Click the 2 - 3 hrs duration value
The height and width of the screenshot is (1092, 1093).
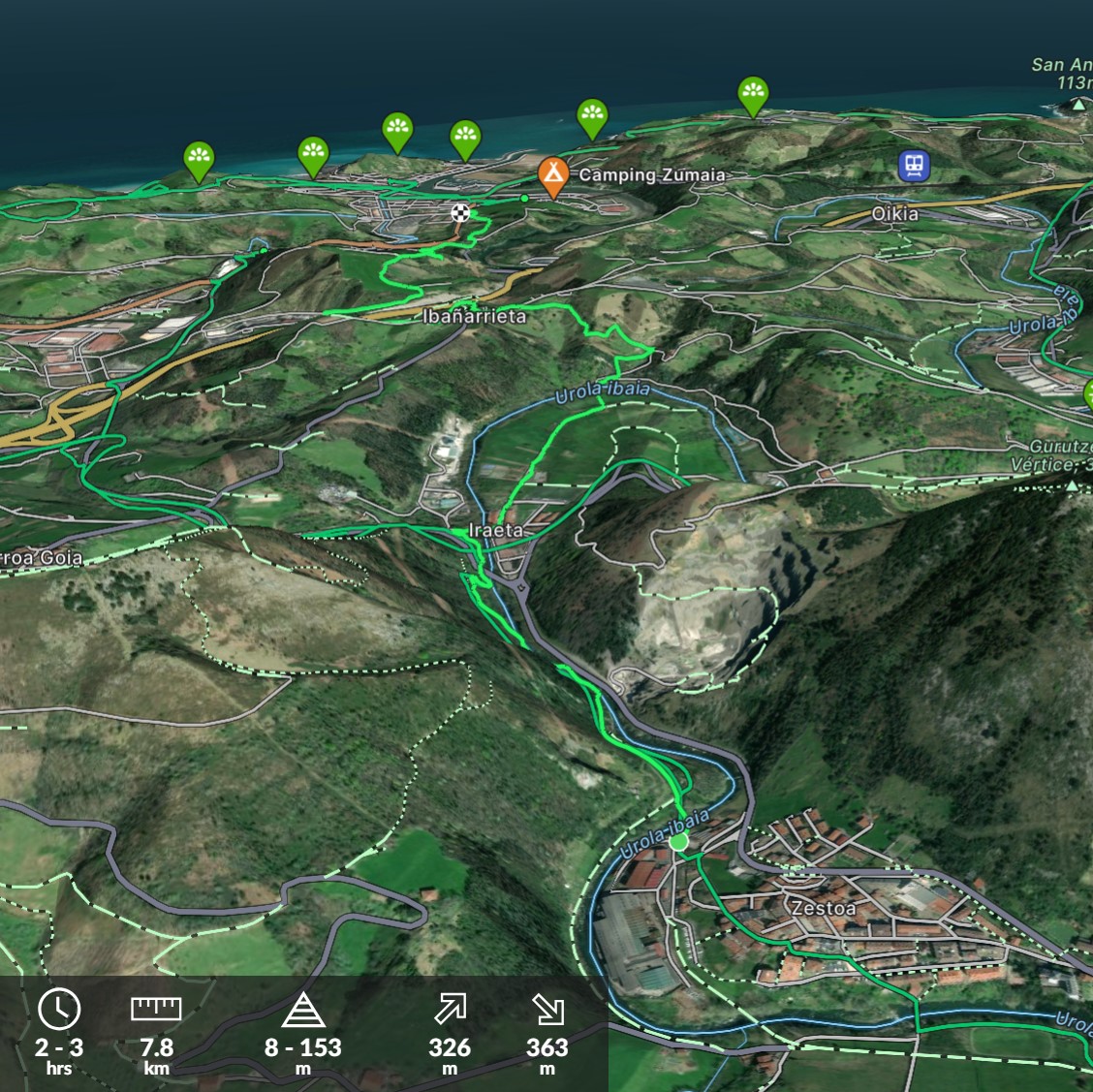click(x=59, y=1048)
